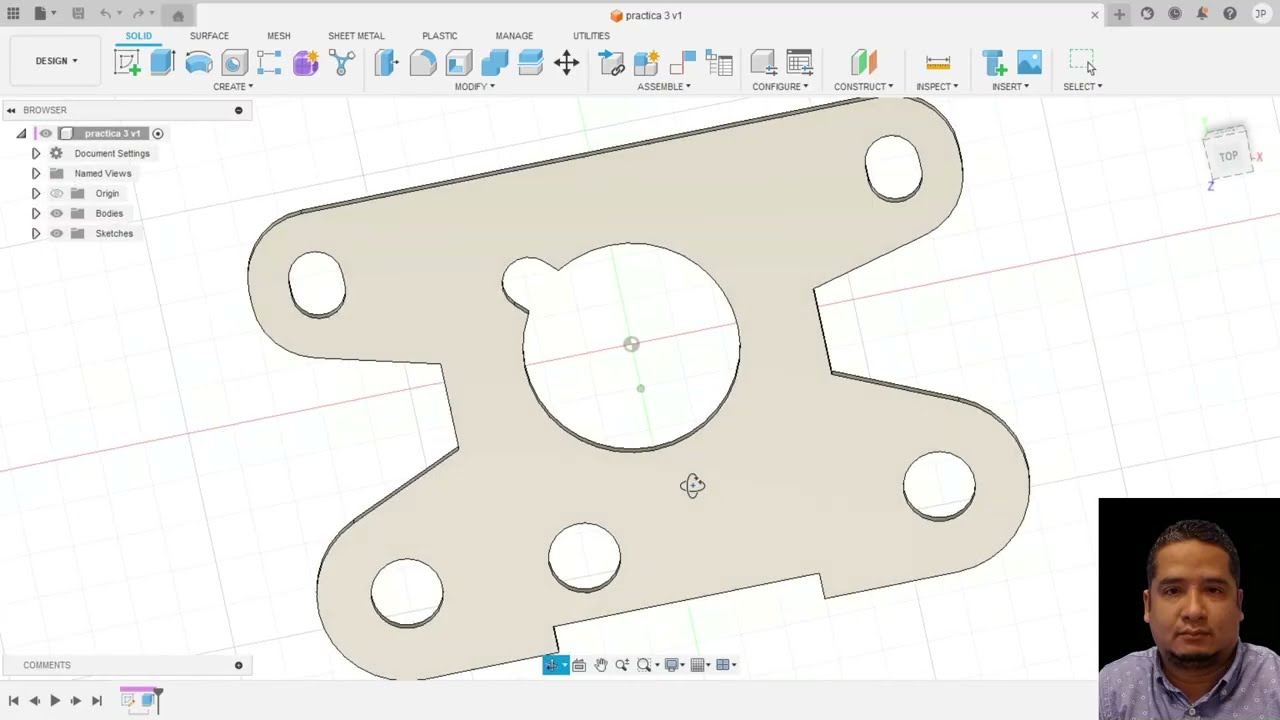Expand the Bodies node

click(36, 213)
